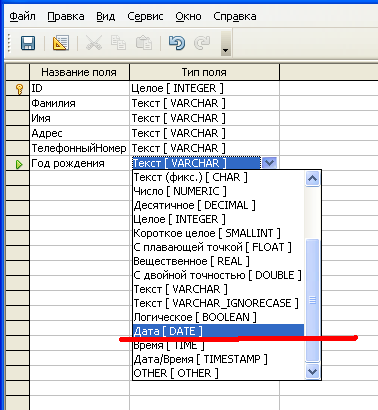Select Текст (фикс.) [ CHAR ] option
Screen dimensions: 378x410
218,177
